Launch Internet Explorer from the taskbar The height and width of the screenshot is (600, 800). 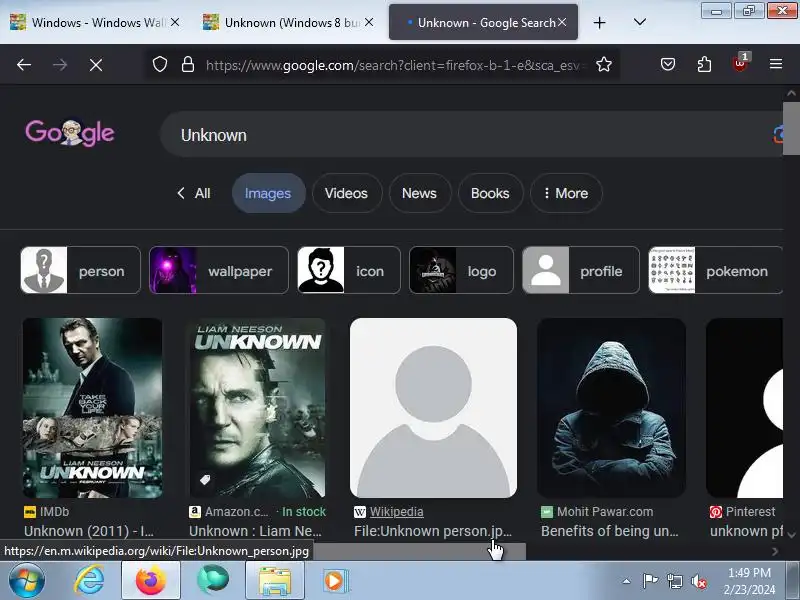tap(90, 581)
